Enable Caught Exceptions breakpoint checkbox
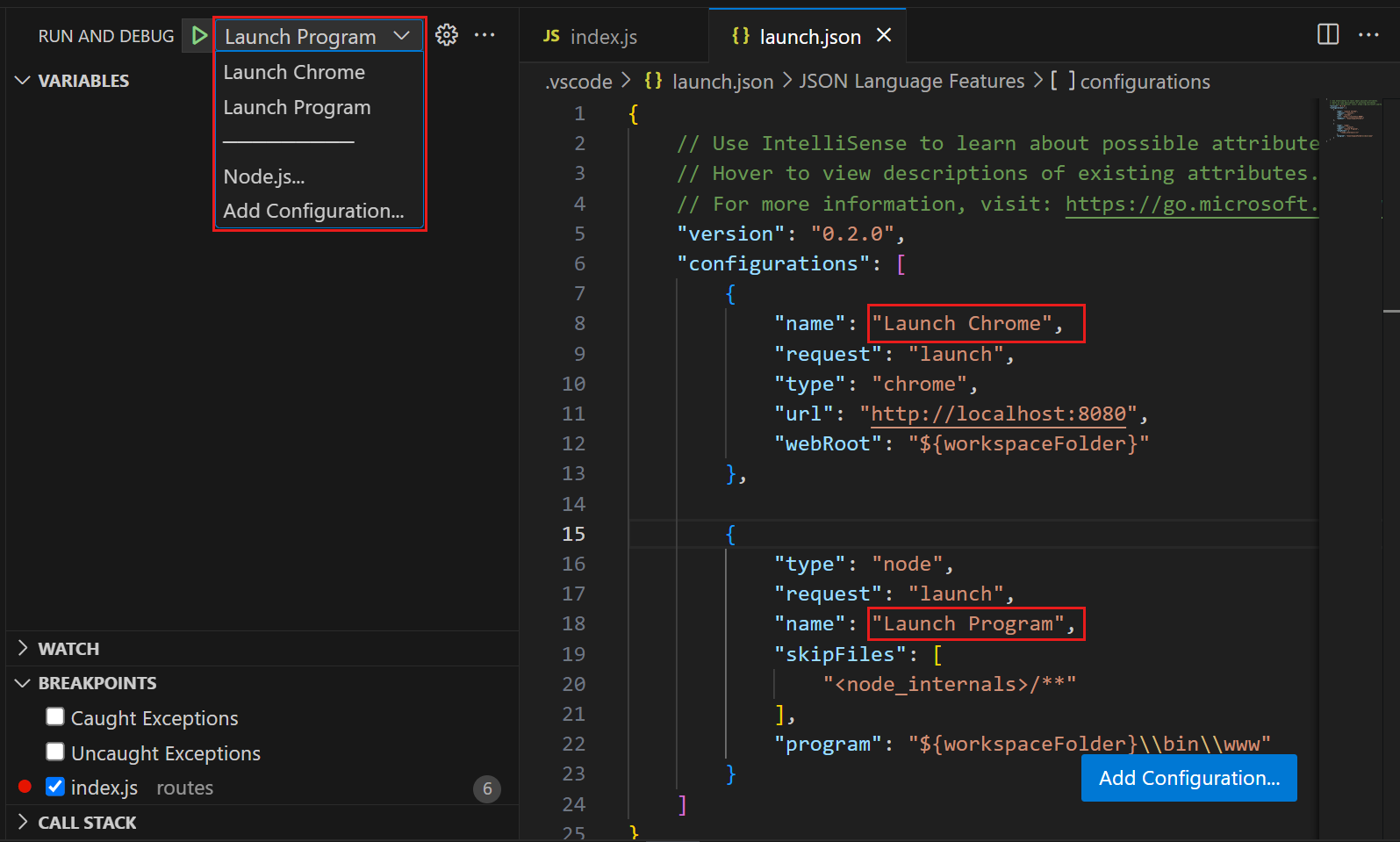The width and height of the screenshot is (1400, 842). [55, 717]
